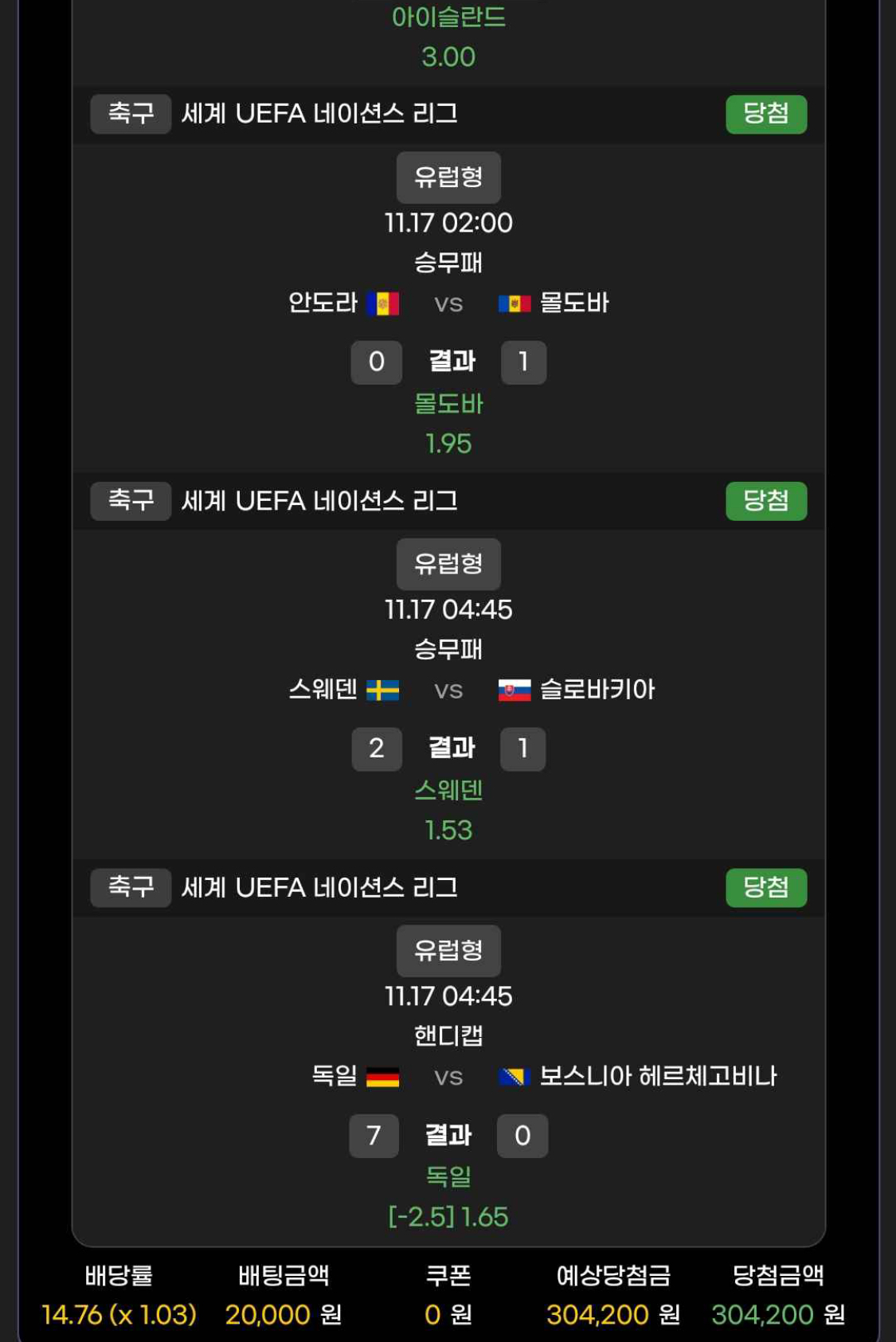Click the 독일 [-2.5] 1.65 handicap pick

(448, 1197)
